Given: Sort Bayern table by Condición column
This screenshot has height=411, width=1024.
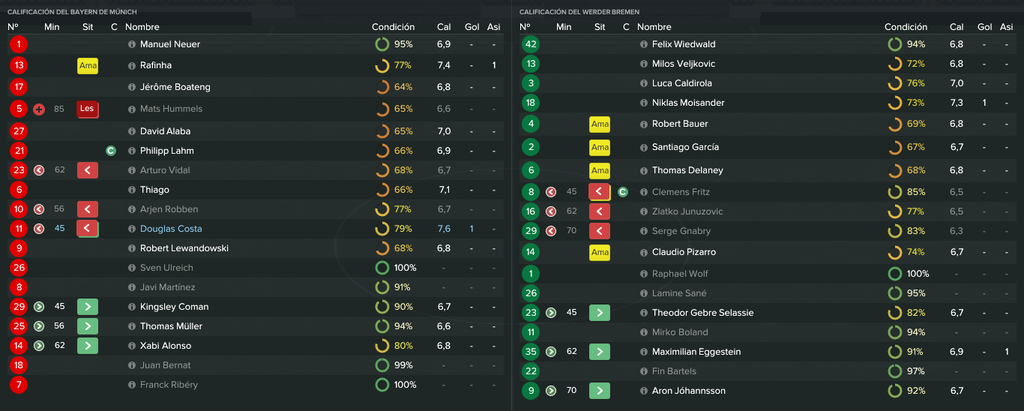Looking at the screenshot, I should coord(393,27).
